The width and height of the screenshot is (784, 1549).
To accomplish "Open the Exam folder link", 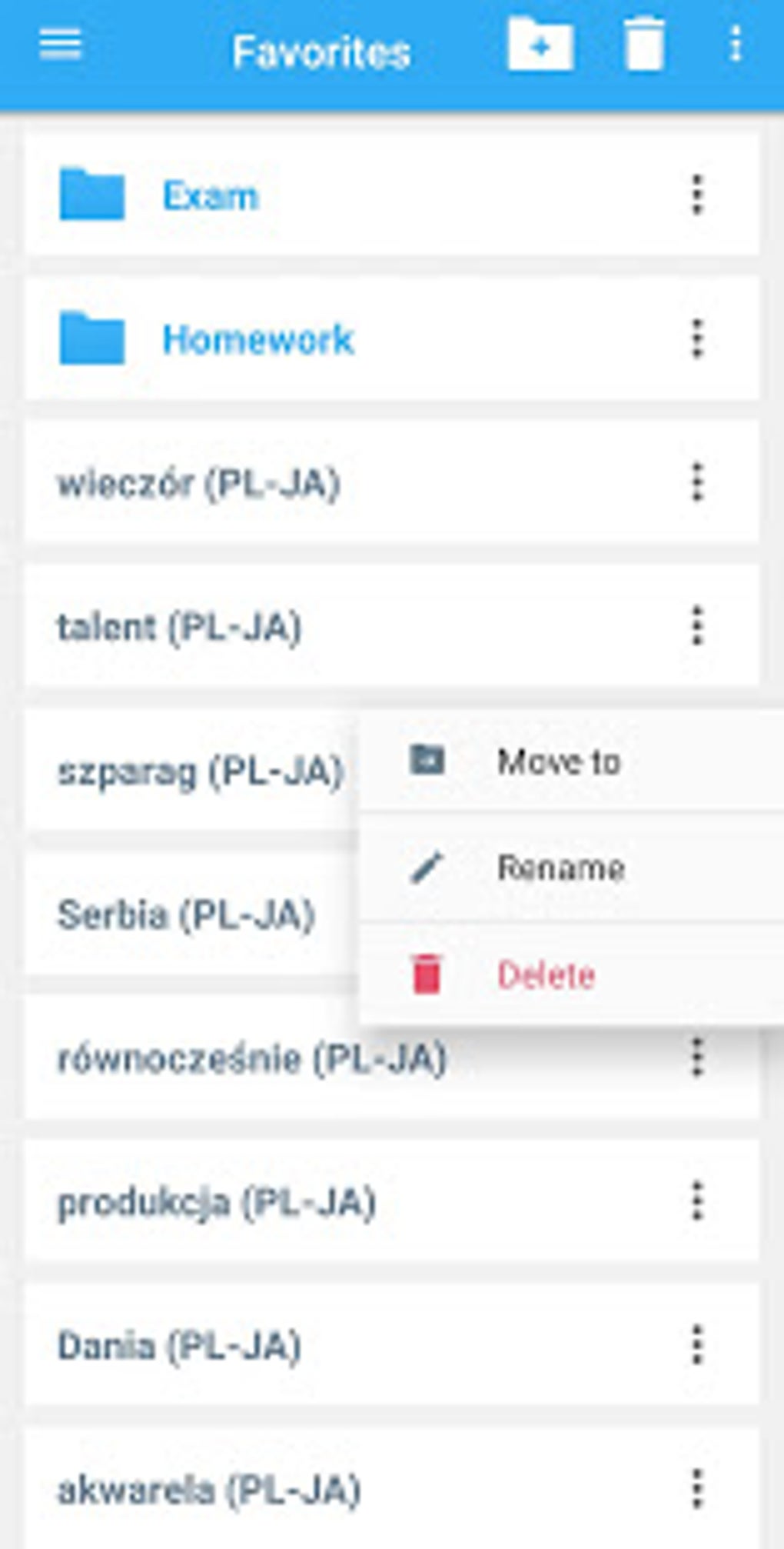I will [x=211, y=196].
